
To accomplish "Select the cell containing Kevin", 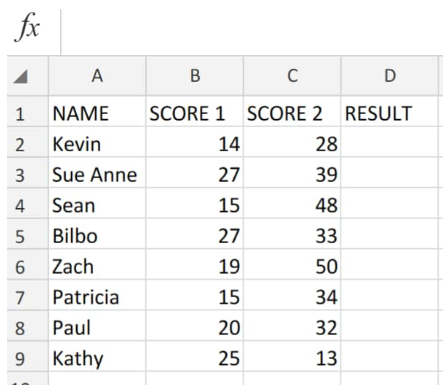I will point(97,142).
